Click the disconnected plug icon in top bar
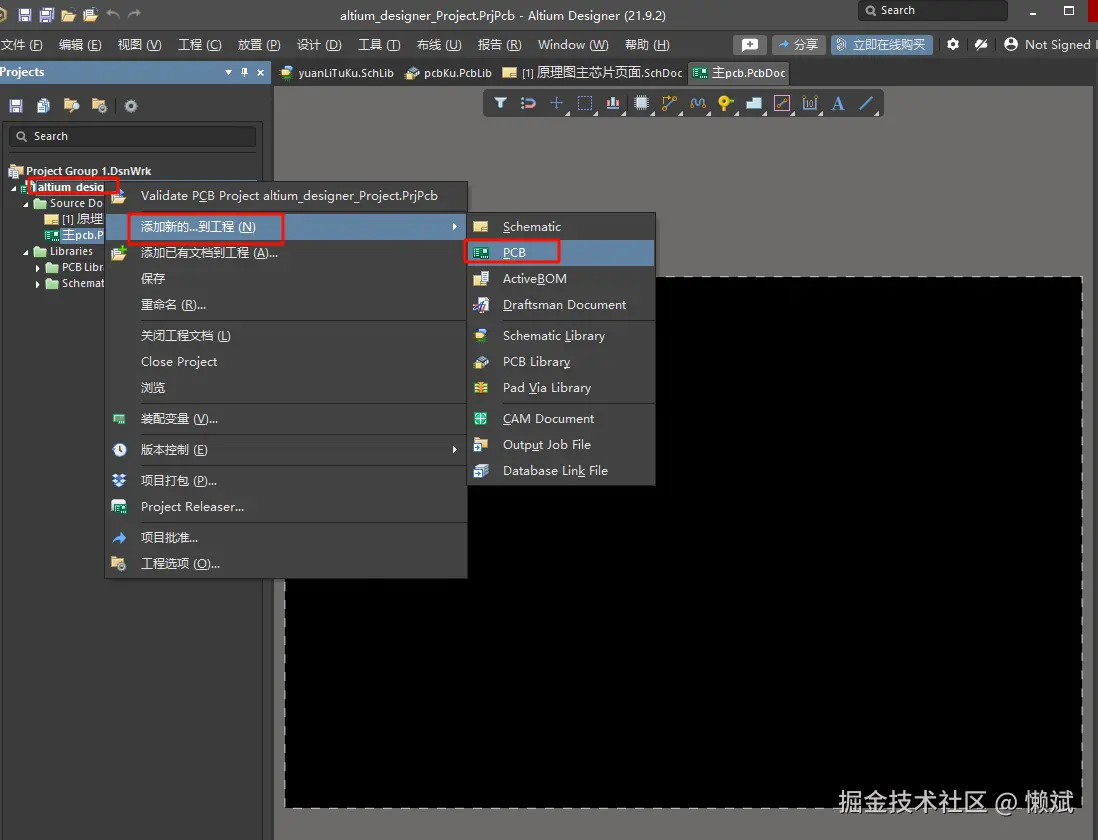This screenshot has width=1098, height=840. tap(981, 44)
